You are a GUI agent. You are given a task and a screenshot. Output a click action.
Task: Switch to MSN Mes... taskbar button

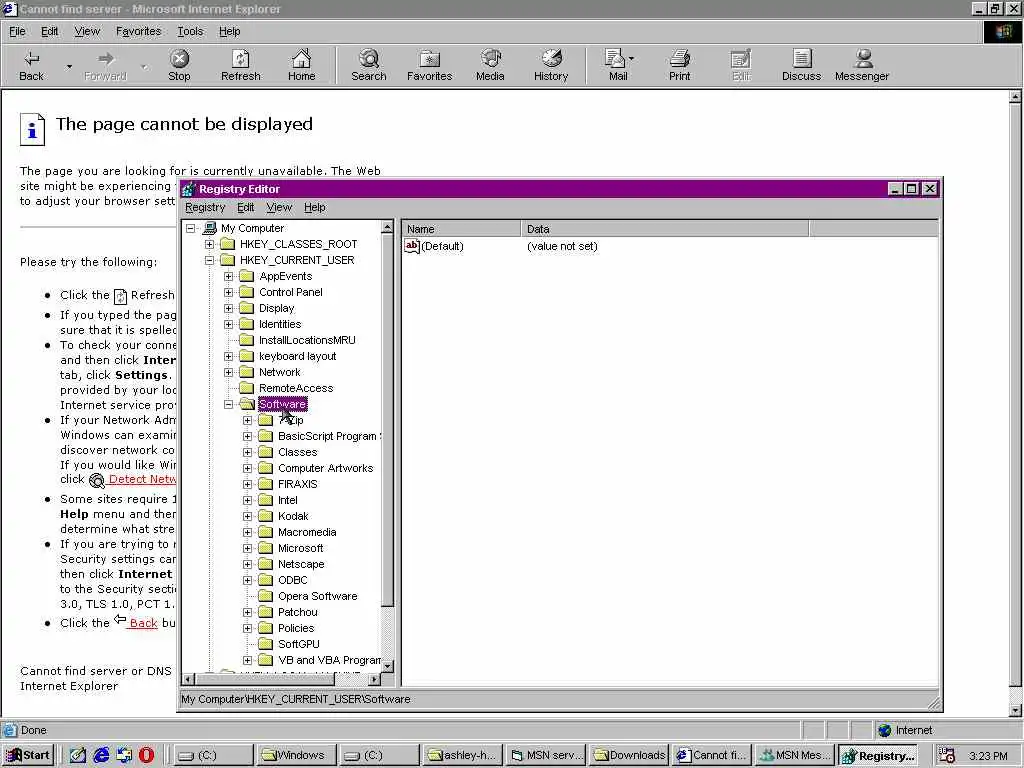795,755
